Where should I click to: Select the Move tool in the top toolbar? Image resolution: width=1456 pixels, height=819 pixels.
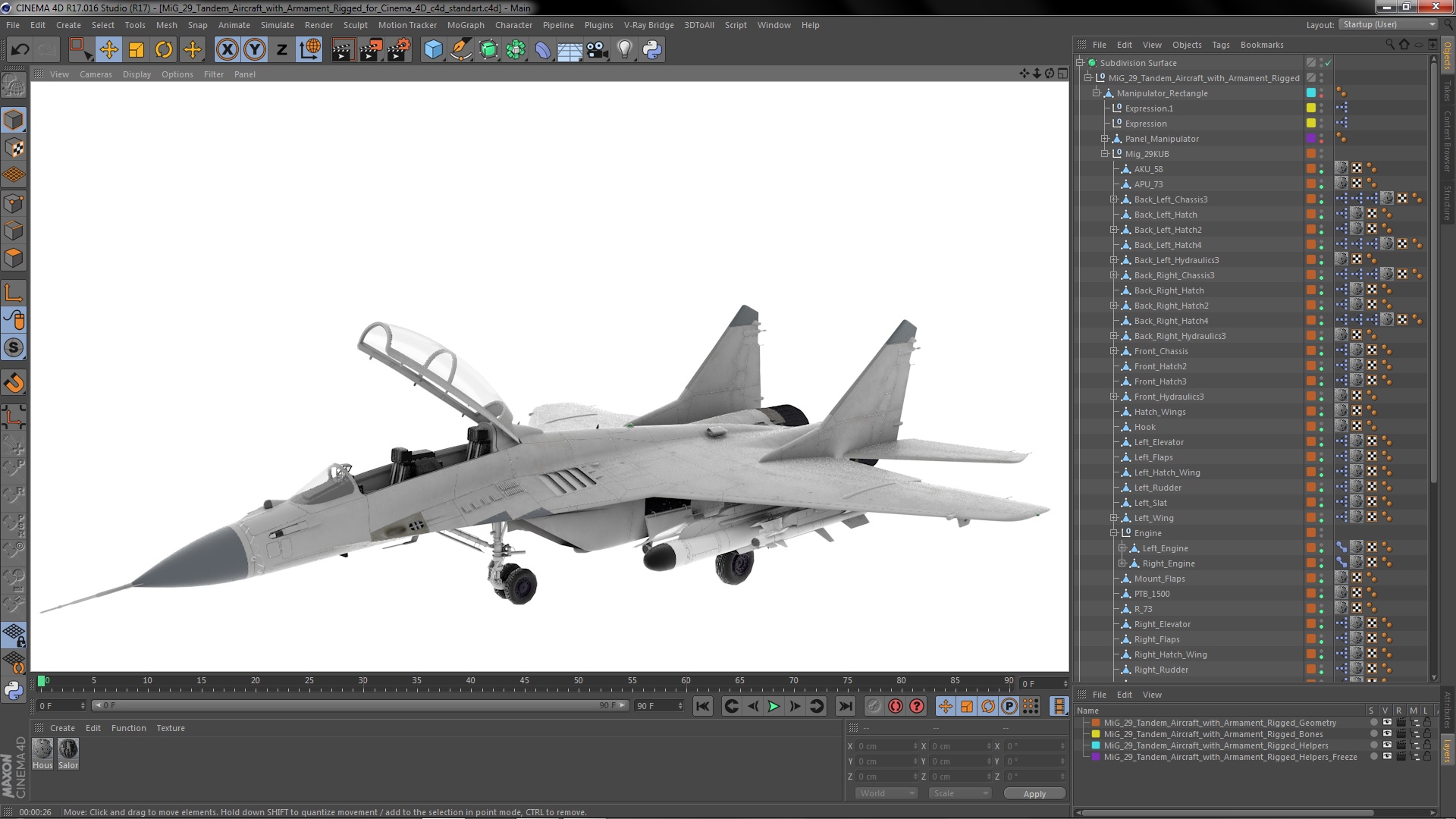(x=108, y=50)
